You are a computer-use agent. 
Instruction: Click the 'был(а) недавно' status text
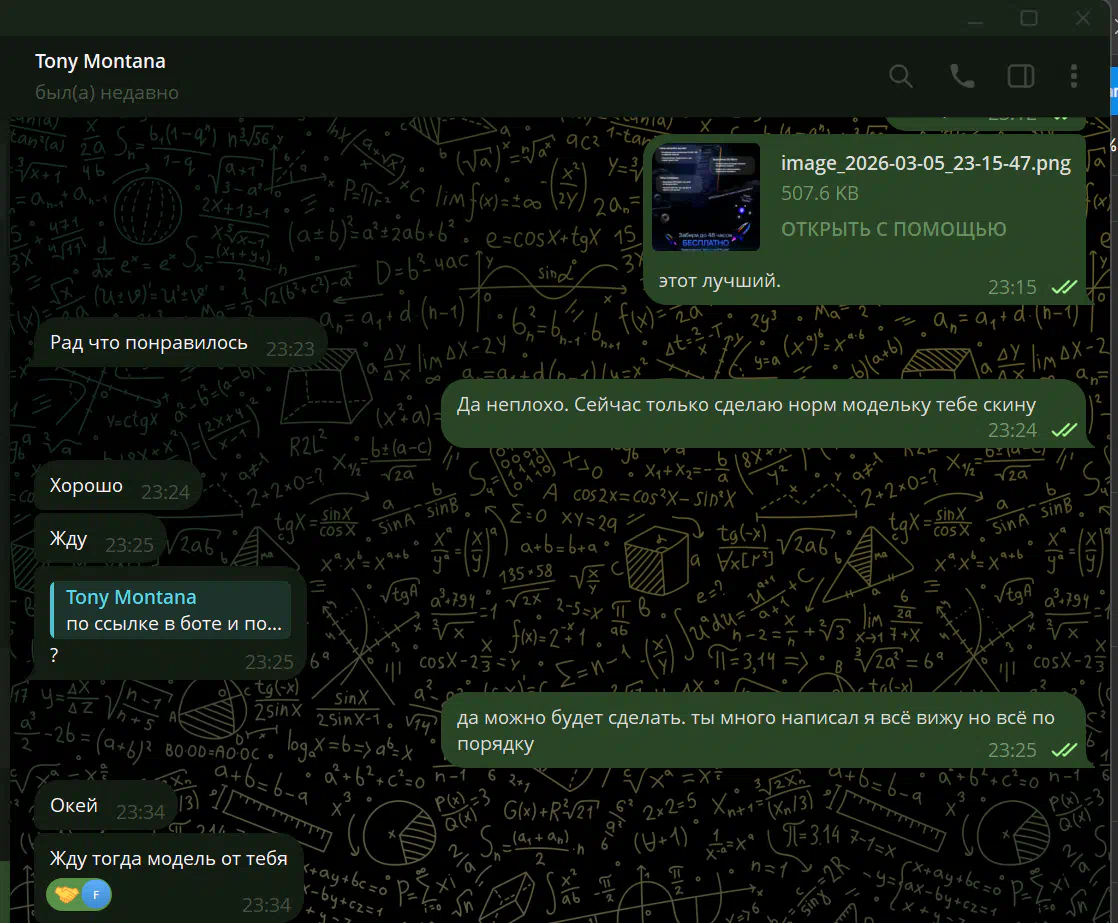(107, 93)
